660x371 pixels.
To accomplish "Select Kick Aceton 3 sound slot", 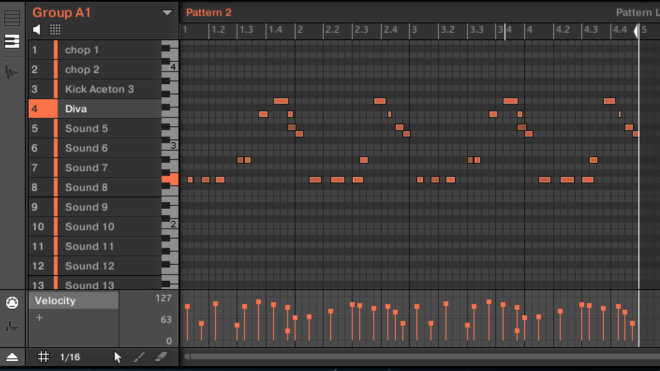I will pyautogui.click(x=95, y=89).
